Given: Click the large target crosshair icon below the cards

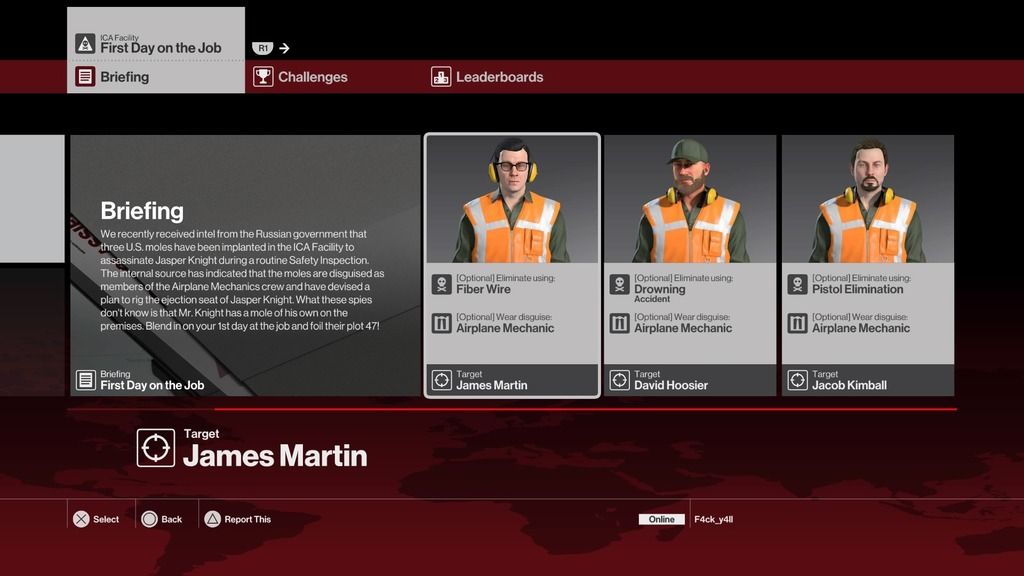Looking at the screenshot, I should [x=155, y=448].
